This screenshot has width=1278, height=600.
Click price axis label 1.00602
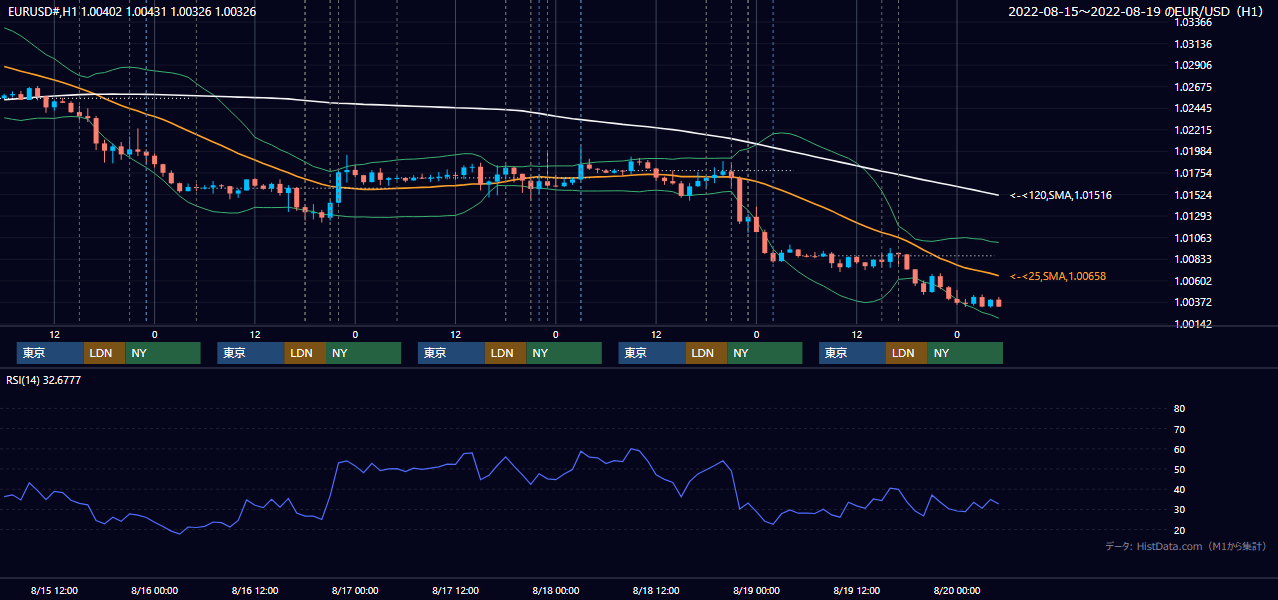pyautogui.click(x=1193, y=281)
